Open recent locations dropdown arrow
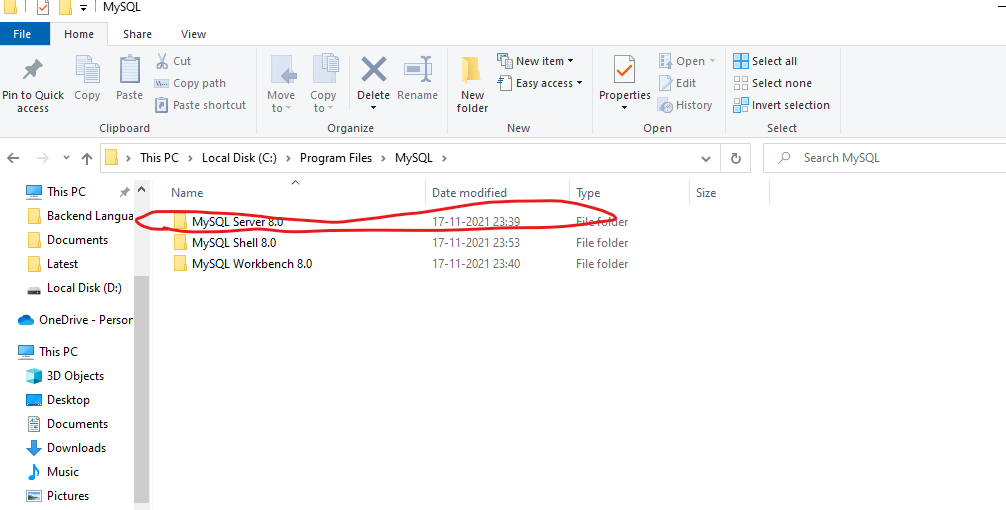The height and width of the screenshot is (510, 1006). coord(66,158)
